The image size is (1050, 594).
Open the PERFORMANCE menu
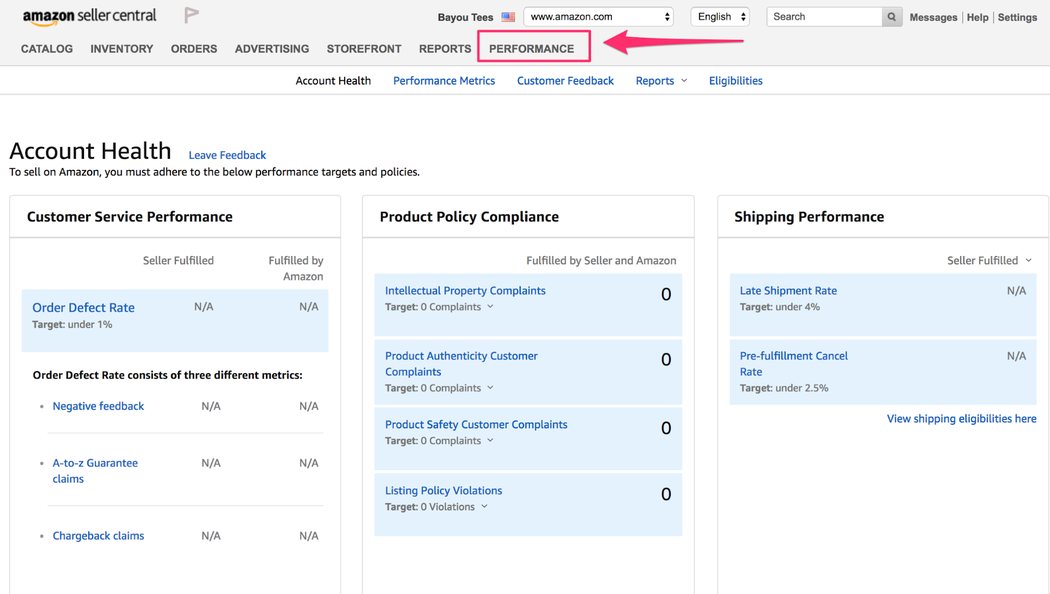coord(533,47)
